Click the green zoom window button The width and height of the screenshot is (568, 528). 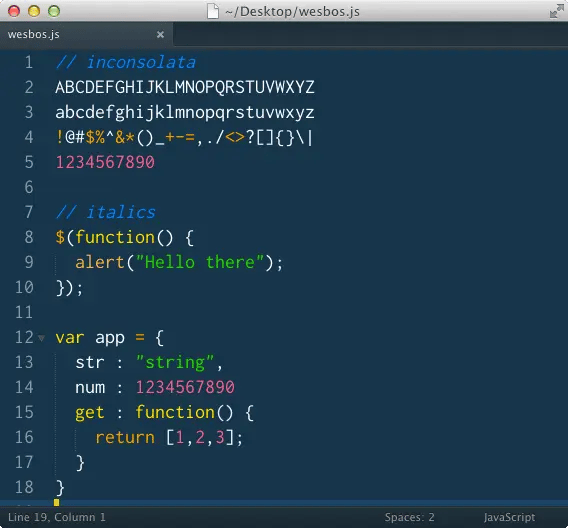pyautogui.click(x=54, y=11)
